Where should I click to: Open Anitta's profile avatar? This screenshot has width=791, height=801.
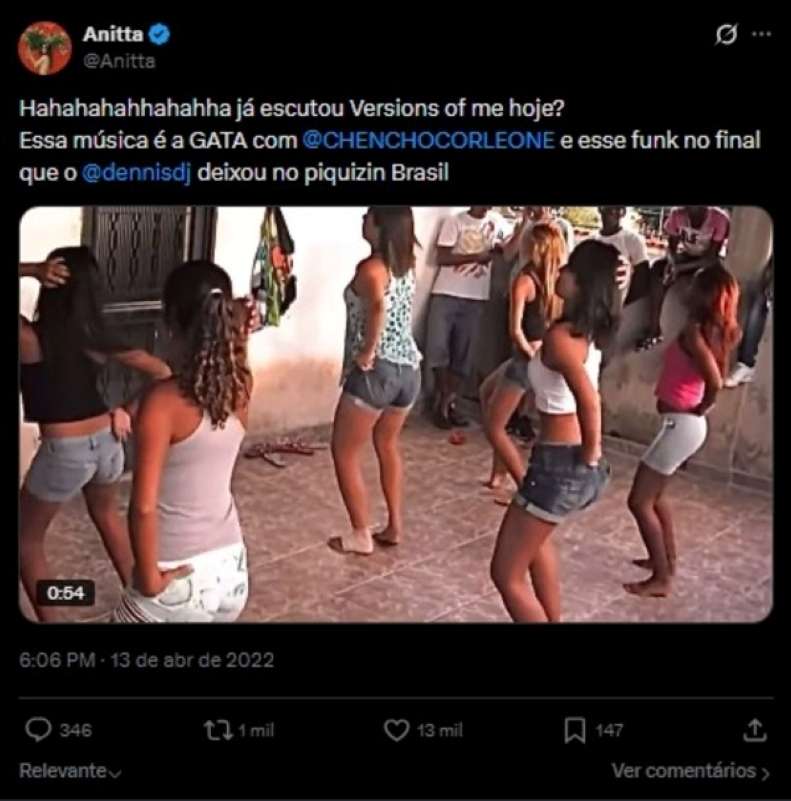(44, 48)
